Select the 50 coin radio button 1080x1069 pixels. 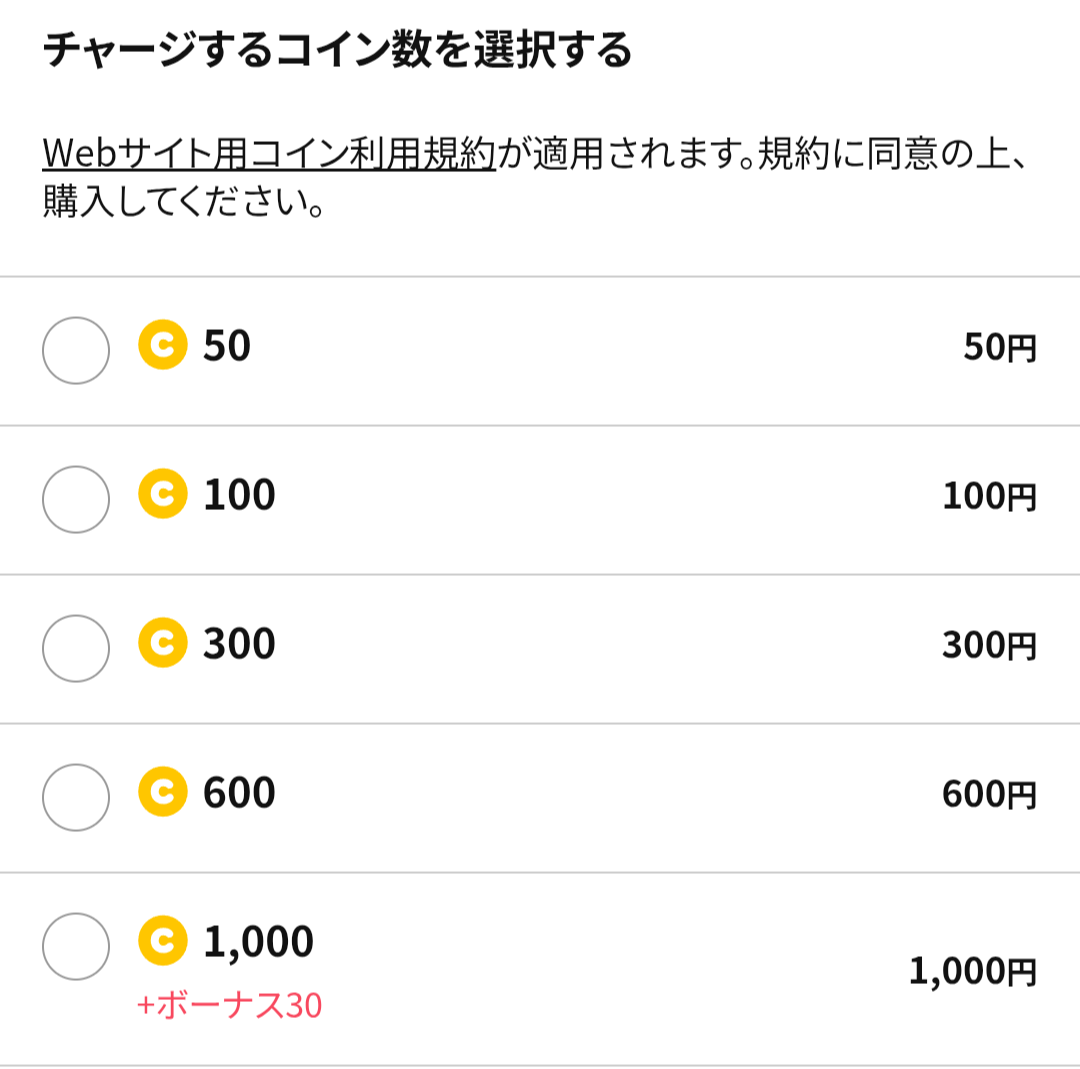(76, 351)
